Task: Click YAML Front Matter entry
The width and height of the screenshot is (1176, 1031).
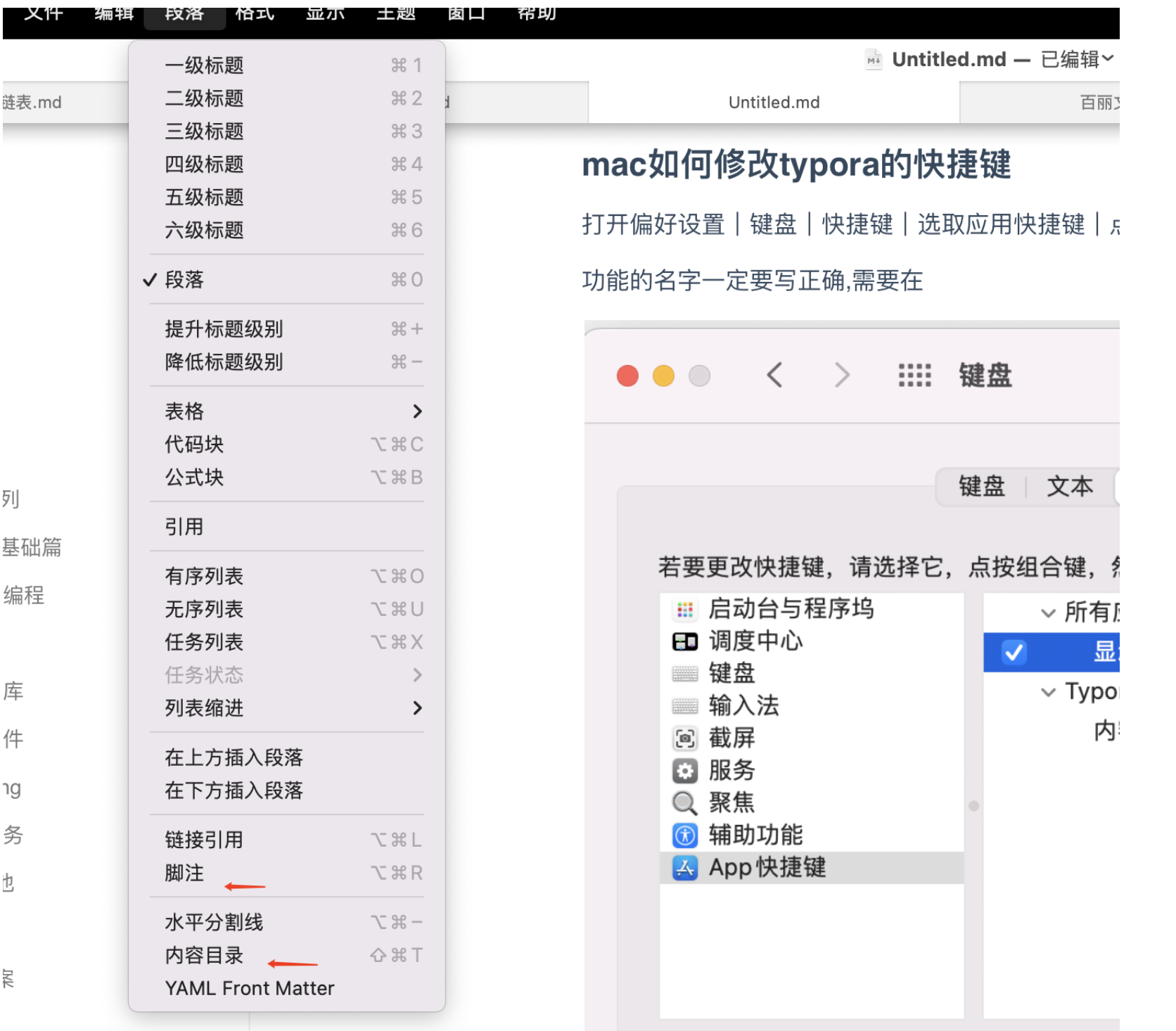Action: pyautogui.click(x=287, y=988)
